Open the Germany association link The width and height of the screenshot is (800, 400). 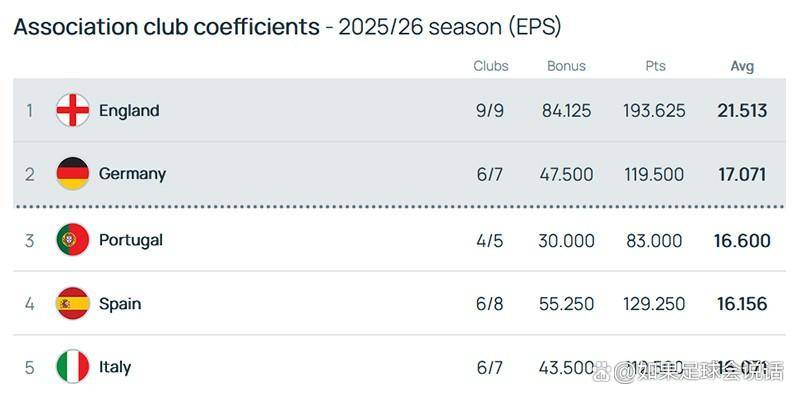coord(132,174)
